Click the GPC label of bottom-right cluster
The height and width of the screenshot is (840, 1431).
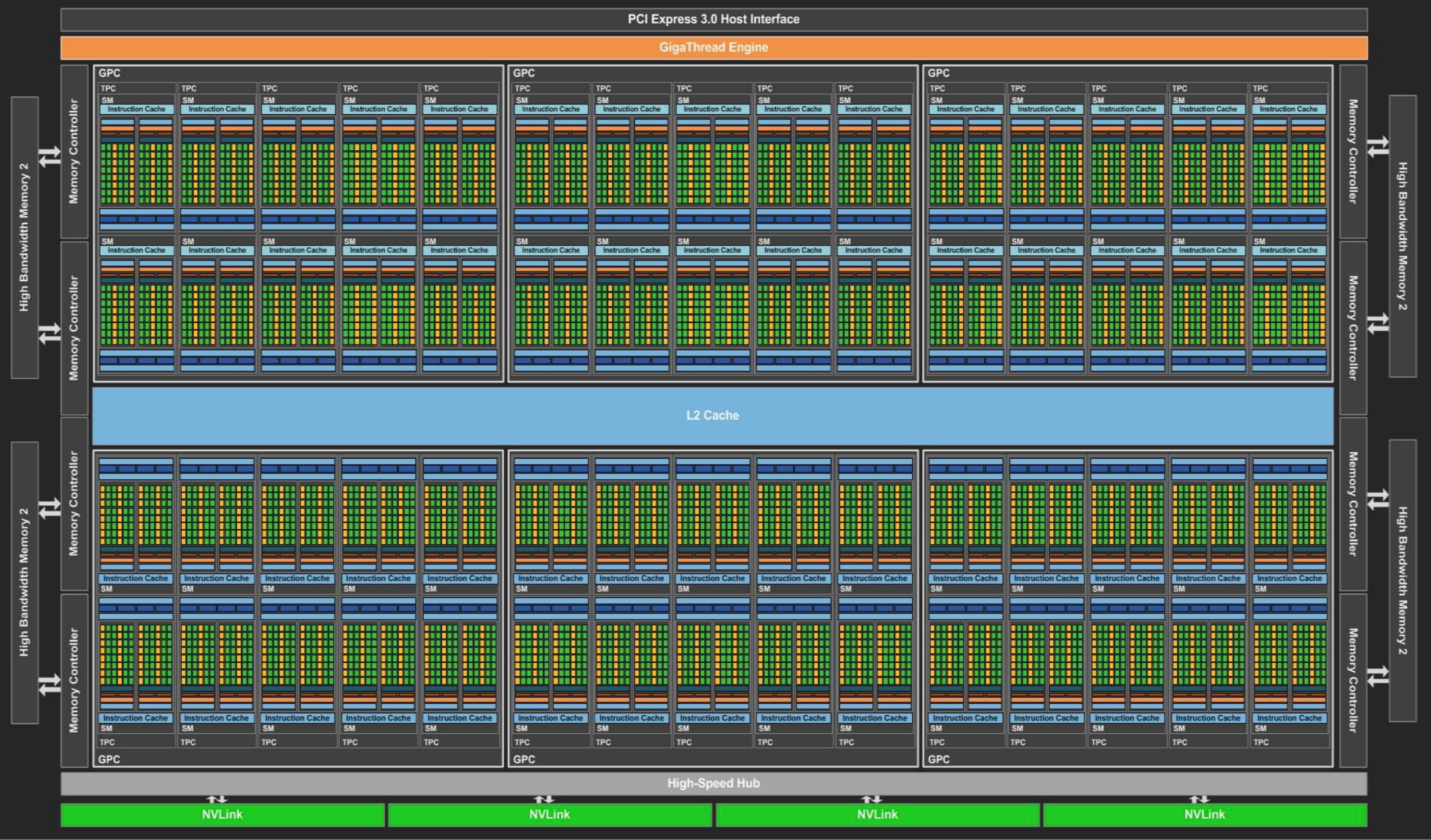938,759
